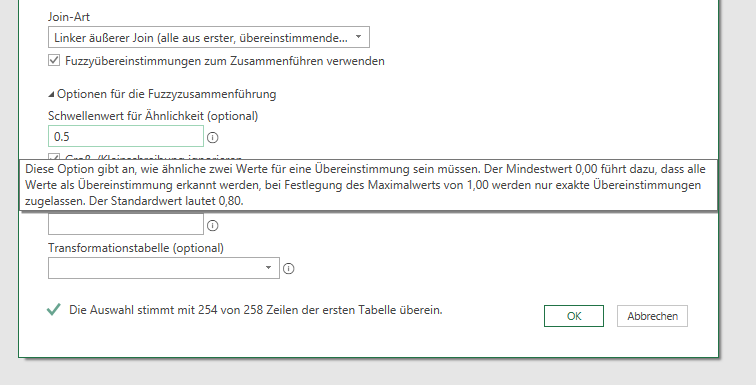Click the info icon beside the Transformationstabelle dropdown
Image resolution: width=756 pixels, height=385 pixels.
[288, 268]
